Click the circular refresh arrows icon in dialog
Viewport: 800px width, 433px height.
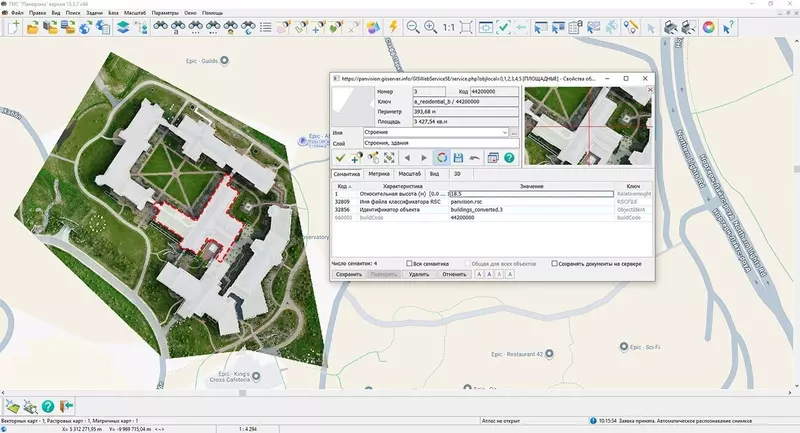pyautogui.click(x=442, y=158)
